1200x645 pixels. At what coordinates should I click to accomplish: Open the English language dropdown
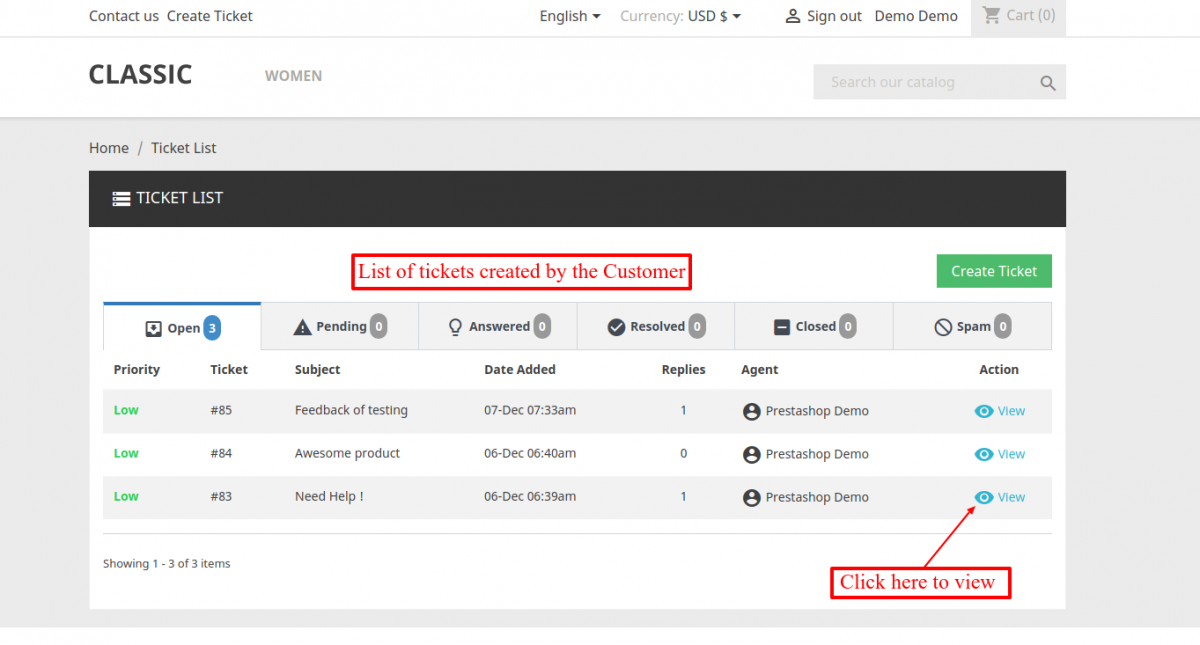(570, 15)
